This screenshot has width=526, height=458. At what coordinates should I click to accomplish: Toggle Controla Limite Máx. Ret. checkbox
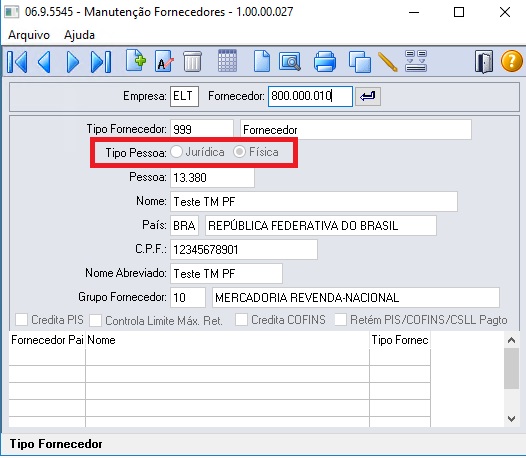(95, 320)
